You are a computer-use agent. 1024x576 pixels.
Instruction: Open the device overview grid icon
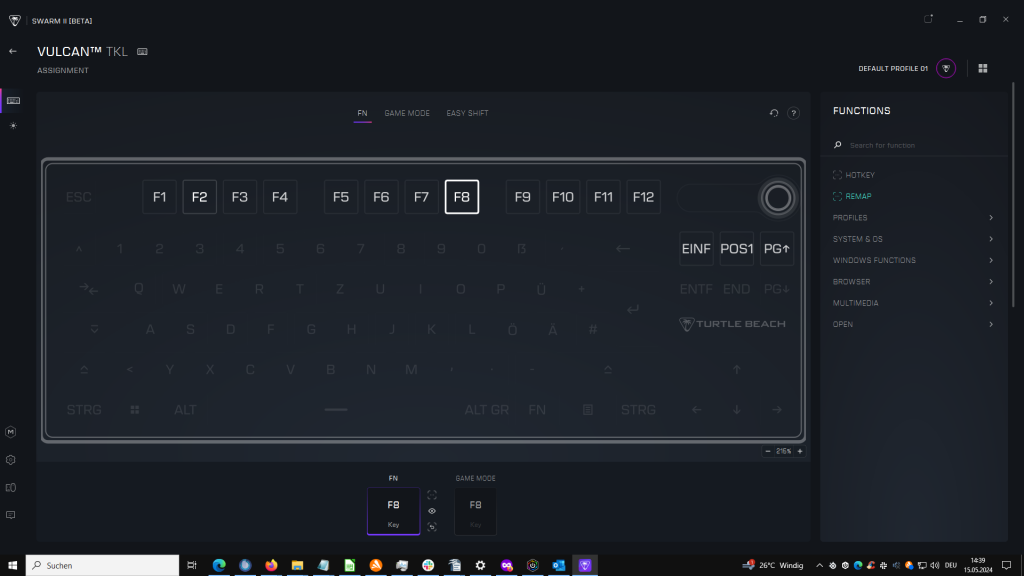coord(982,69)
